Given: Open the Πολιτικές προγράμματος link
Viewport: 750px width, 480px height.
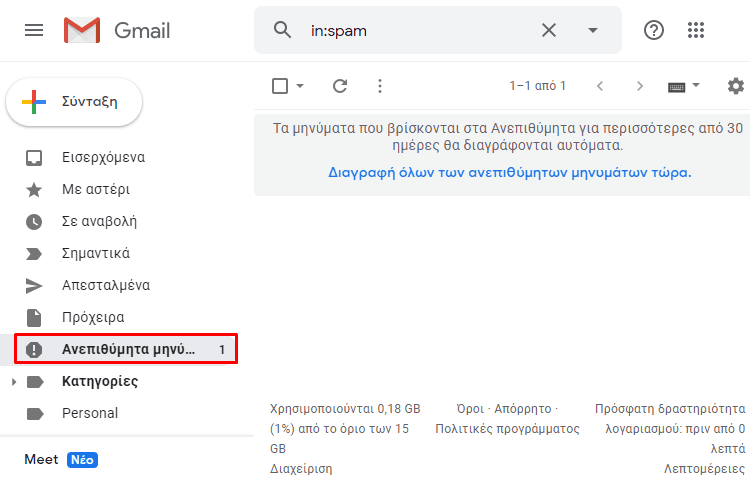Looking at the screenshot, I should coord(507,429).
